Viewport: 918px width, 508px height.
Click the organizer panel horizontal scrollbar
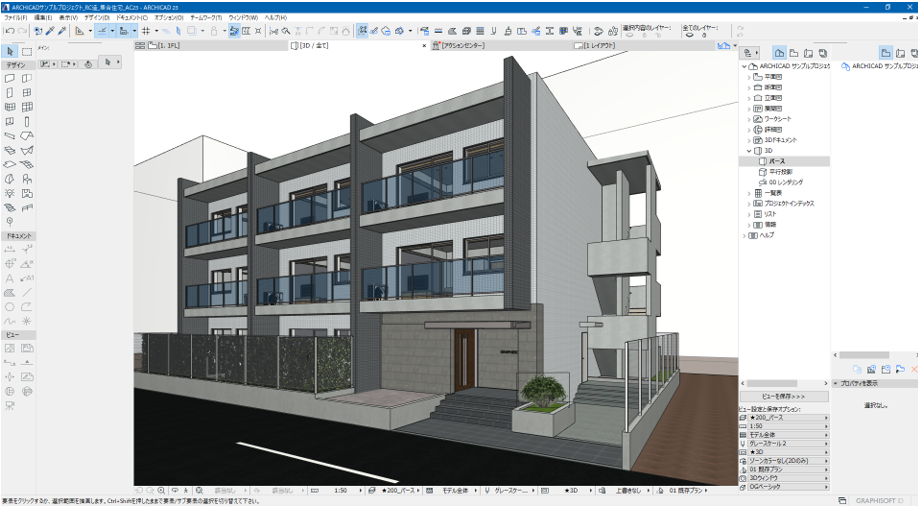pos(864,355)
